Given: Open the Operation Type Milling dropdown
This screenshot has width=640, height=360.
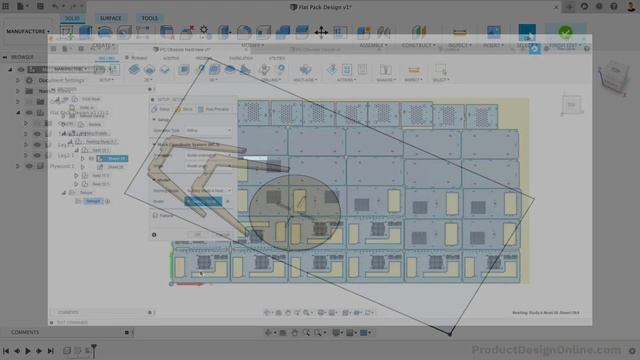Looking at the screenshot, I should coord(209,131).
